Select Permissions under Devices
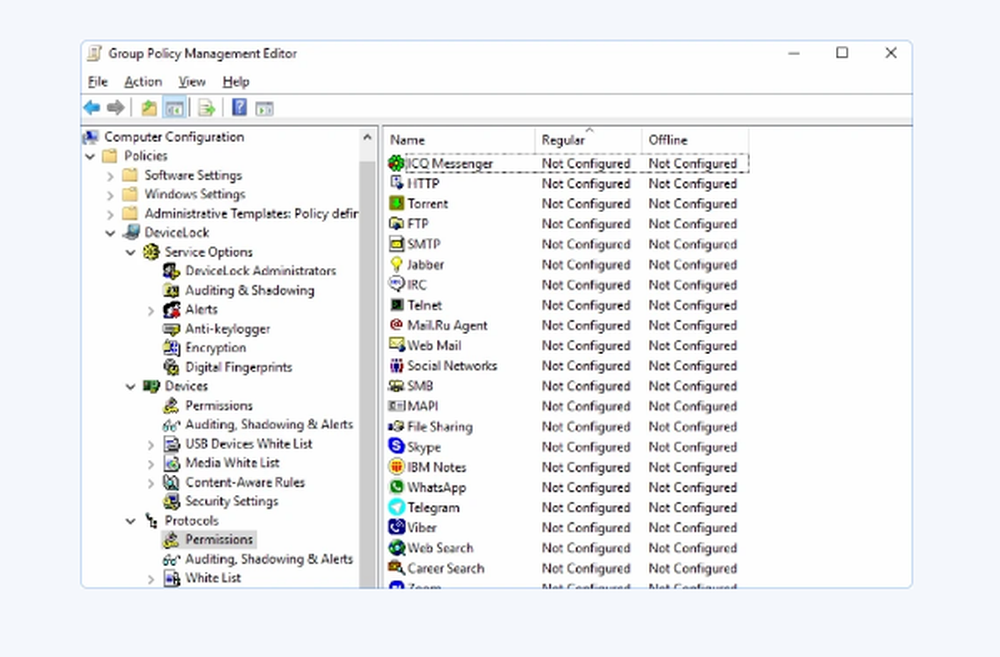 218,405
